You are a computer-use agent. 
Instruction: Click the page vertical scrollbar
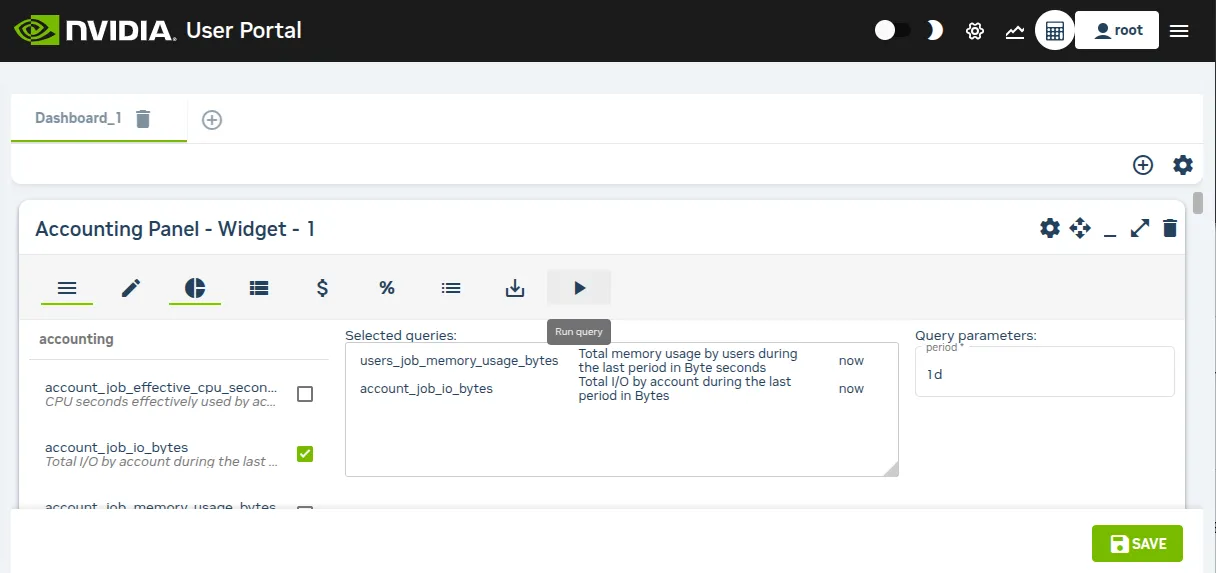pos(1197,202)
